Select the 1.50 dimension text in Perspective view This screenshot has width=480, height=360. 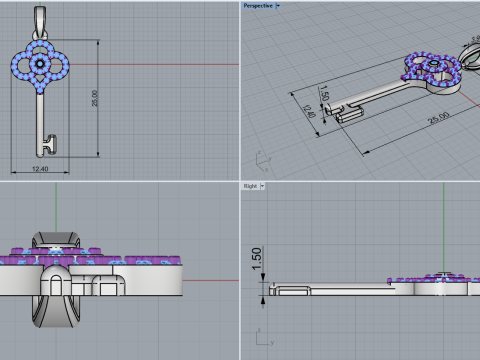tap(324, 93)
